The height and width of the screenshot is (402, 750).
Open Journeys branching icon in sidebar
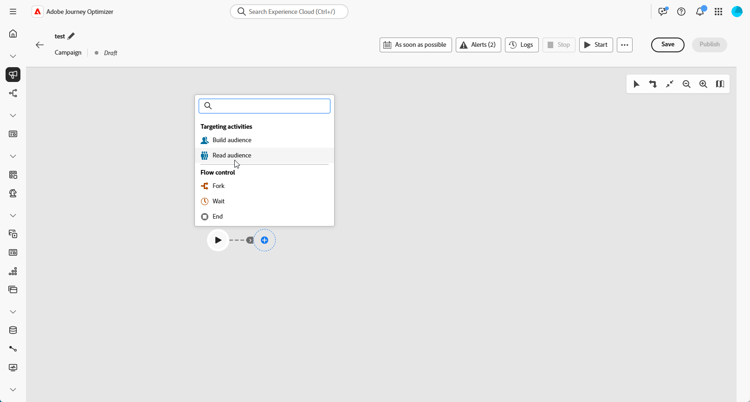click(13, 93)
